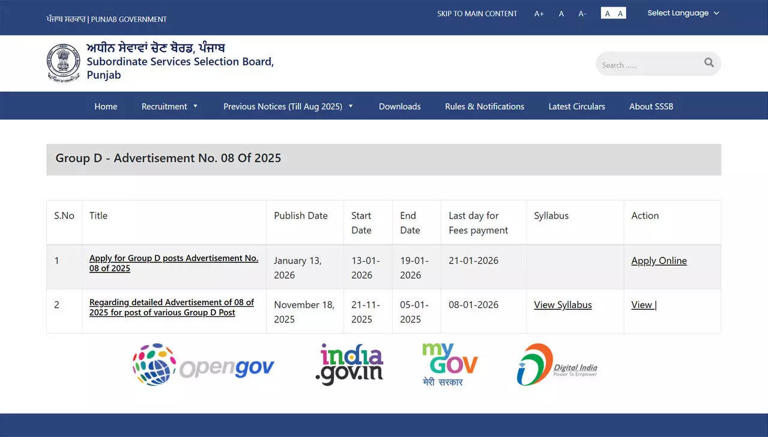Click the Apply Online link
The image size is (768, 437).
pyautogui.click(x=658, y=261)
